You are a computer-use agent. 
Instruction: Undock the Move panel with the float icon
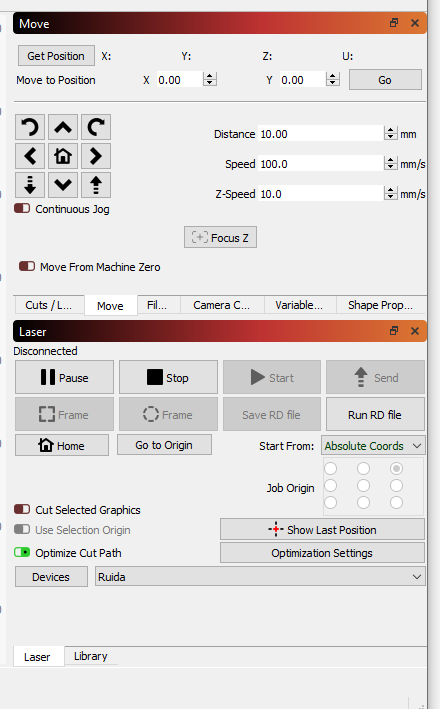coord(394,23)
